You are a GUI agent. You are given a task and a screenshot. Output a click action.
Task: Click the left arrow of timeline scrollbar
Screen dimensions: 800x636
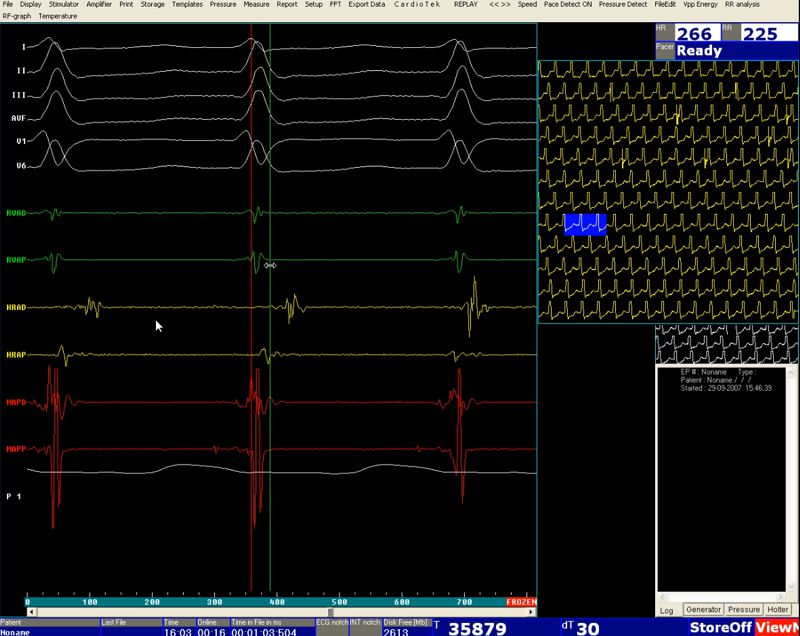pyautogui.click(x=32, y=612)
